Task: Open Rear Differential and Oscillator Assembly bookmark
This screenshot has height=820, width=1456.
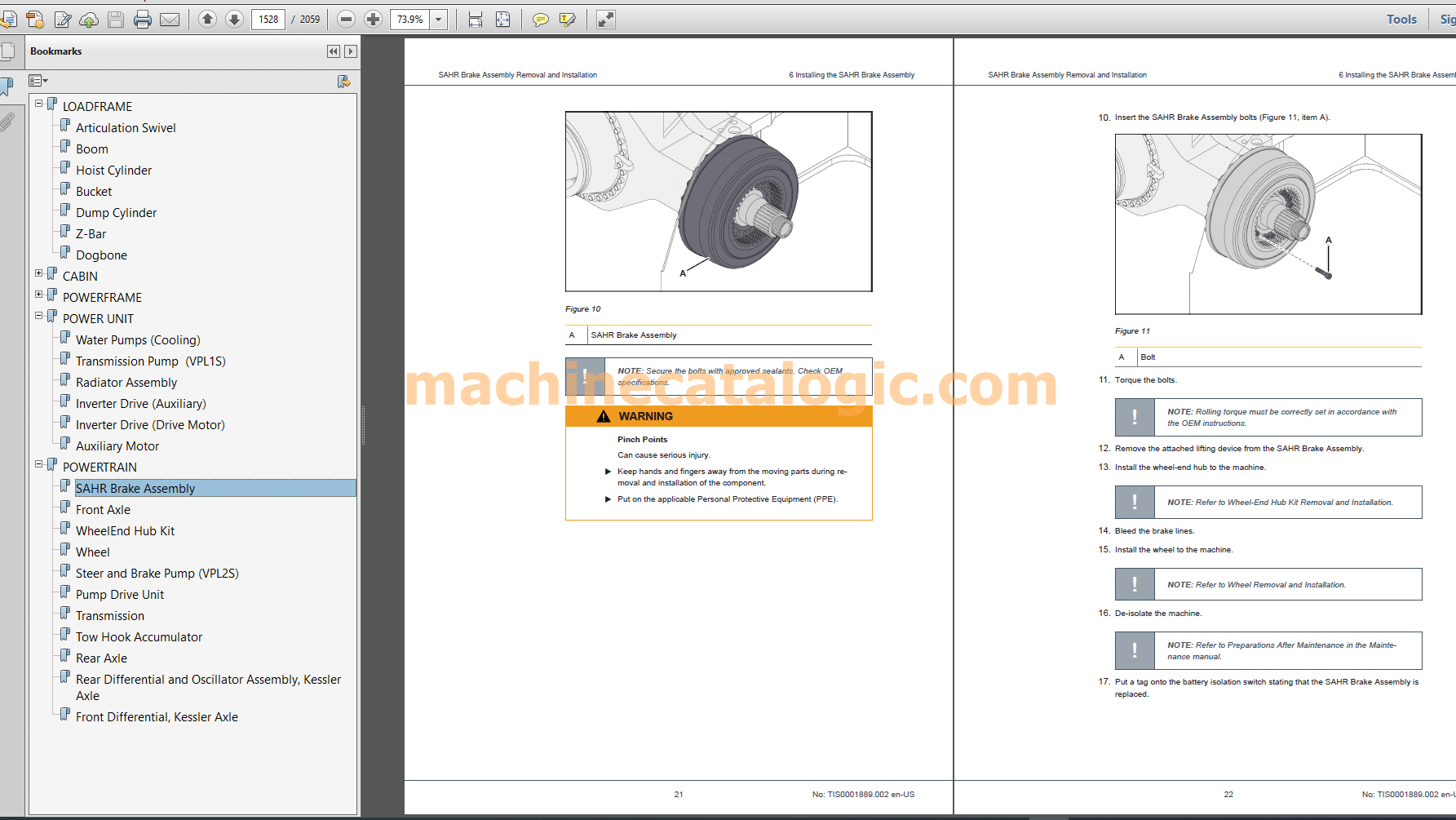Action: [x=208, y=688]
